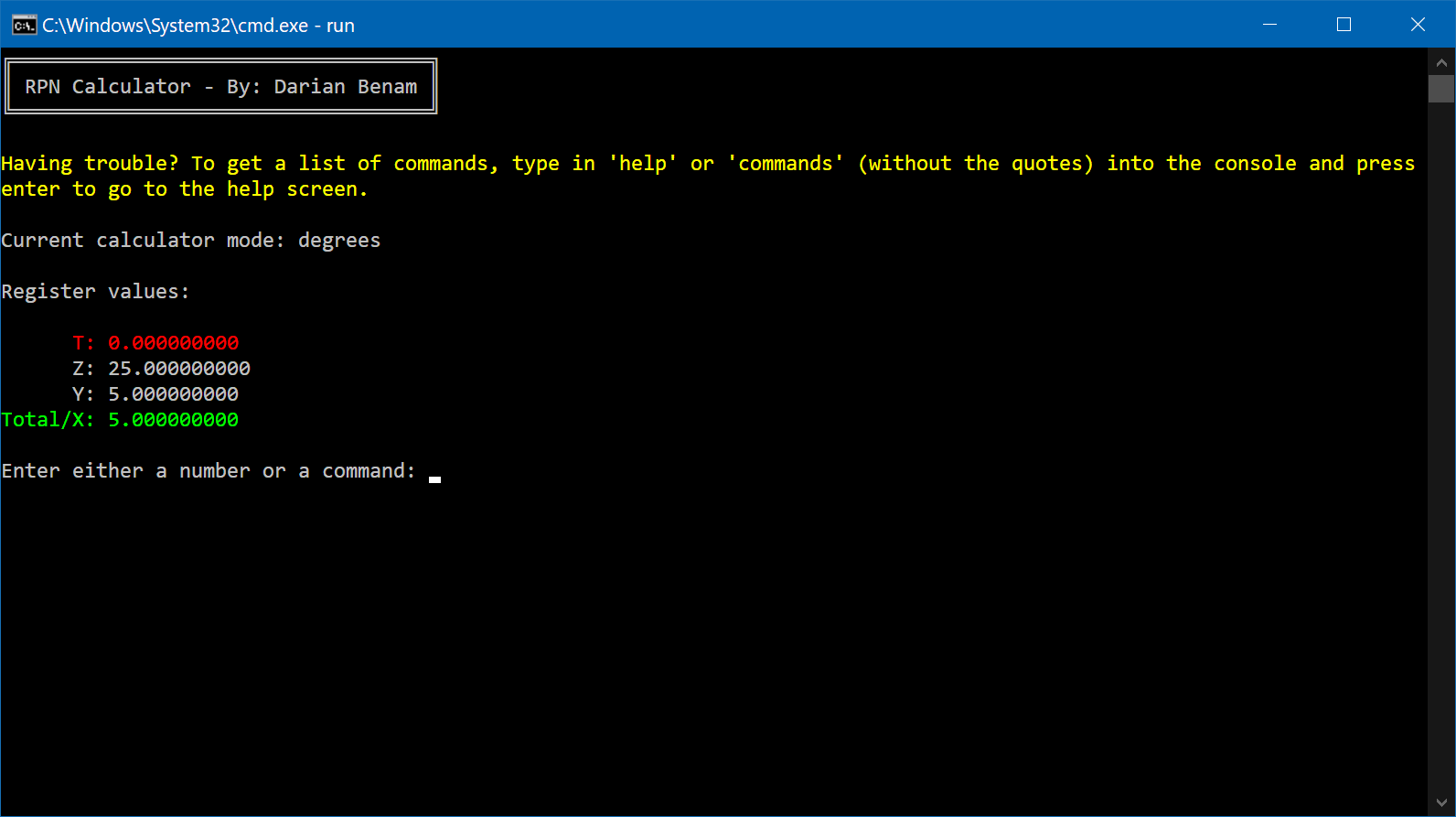This screenshot has height=817, width=1456.
Task: Click the vertical scrollbar thumb
Action: point(1441,89)
